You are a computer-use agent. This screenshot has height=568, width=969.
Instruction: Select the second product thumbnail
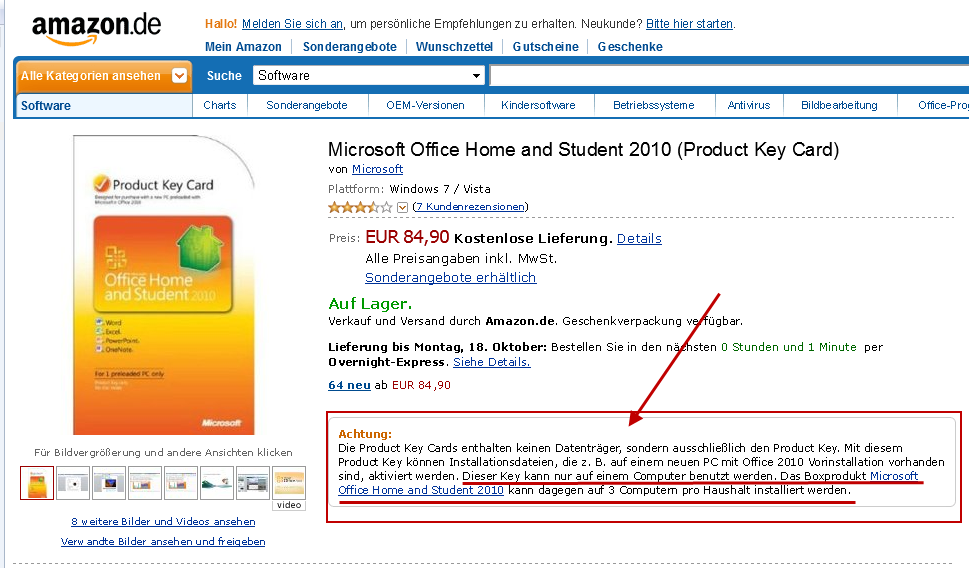coord(73,483)
